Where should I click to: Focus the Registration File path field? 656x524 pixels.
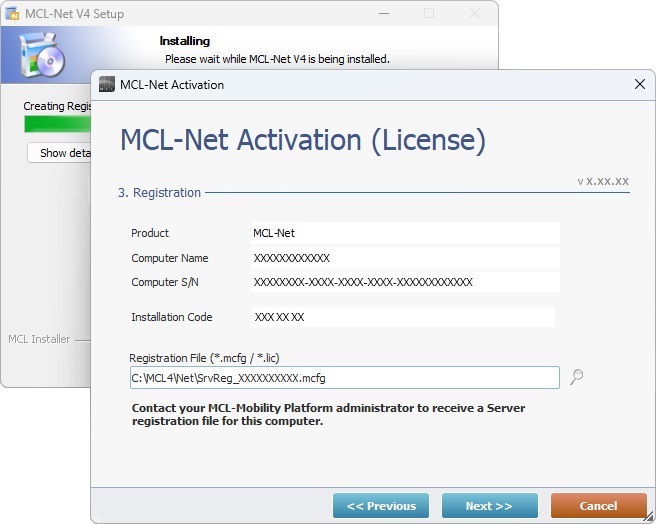344,378
